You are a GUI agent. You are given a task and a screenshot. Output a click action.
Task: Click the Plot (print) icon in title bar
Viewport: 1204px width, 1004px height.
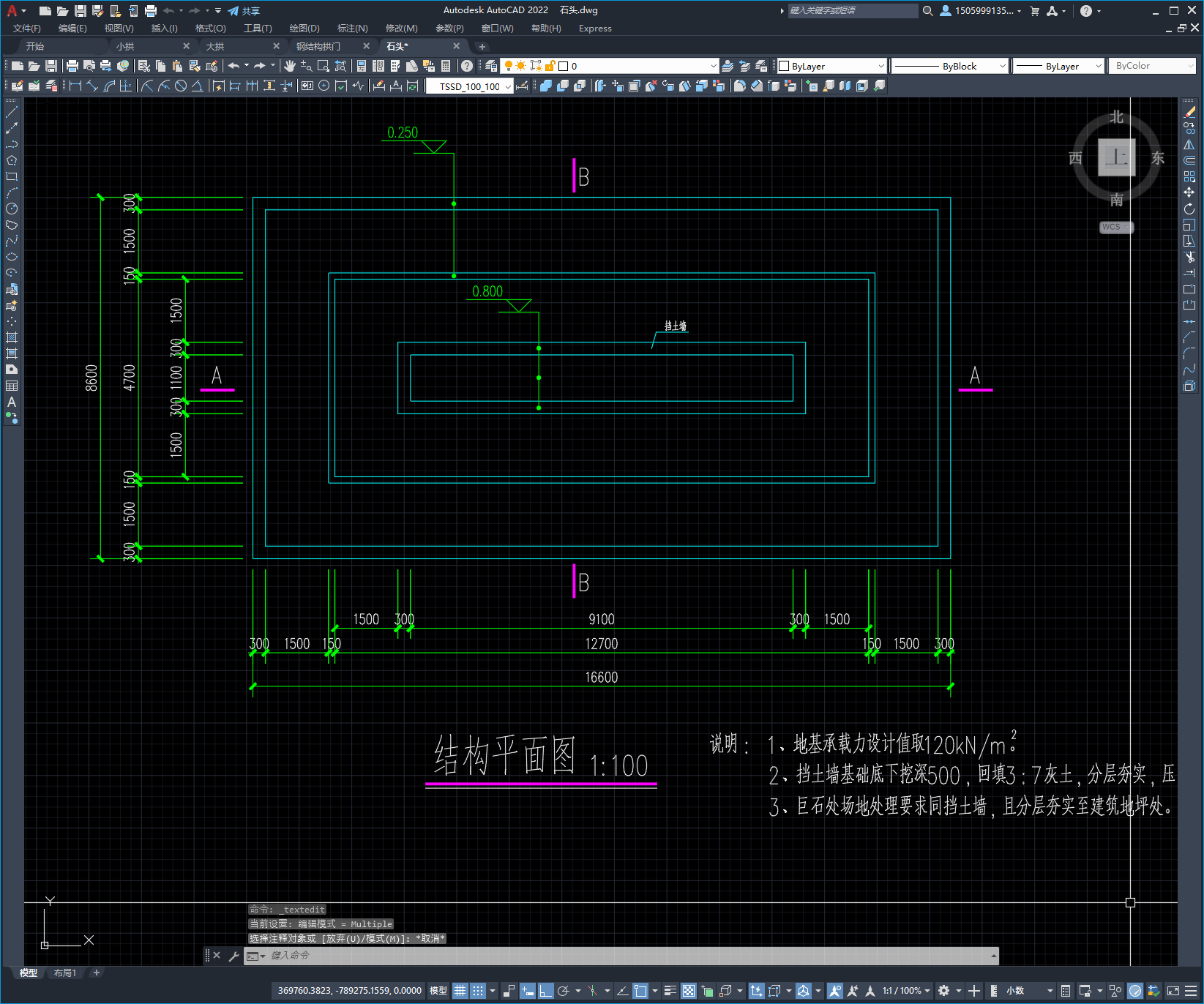click(x=151, y=11)
